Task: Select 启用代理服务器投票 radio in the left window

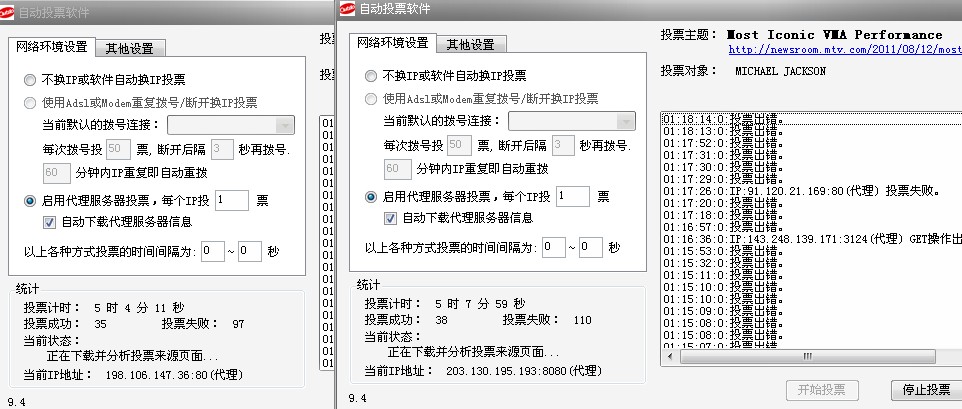Action: 30,200
